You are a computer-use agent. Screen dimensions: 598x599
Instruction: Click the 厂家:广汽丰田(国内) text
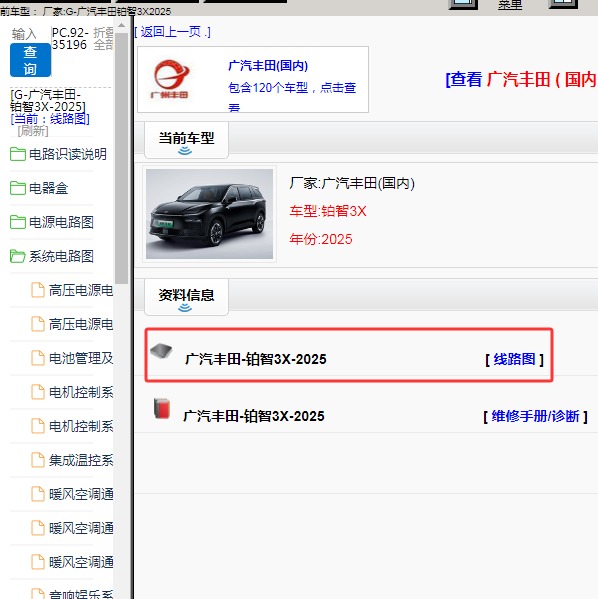tap(352, 183)
